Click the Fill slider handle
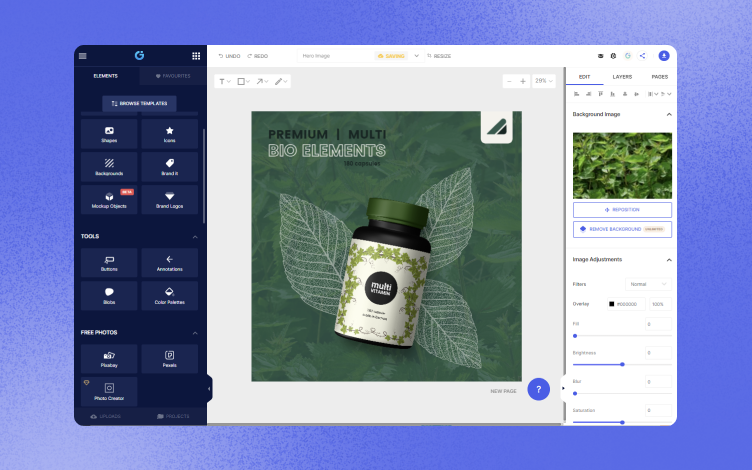The height and width of the screenshot is (470, 752). click(575, 336)
